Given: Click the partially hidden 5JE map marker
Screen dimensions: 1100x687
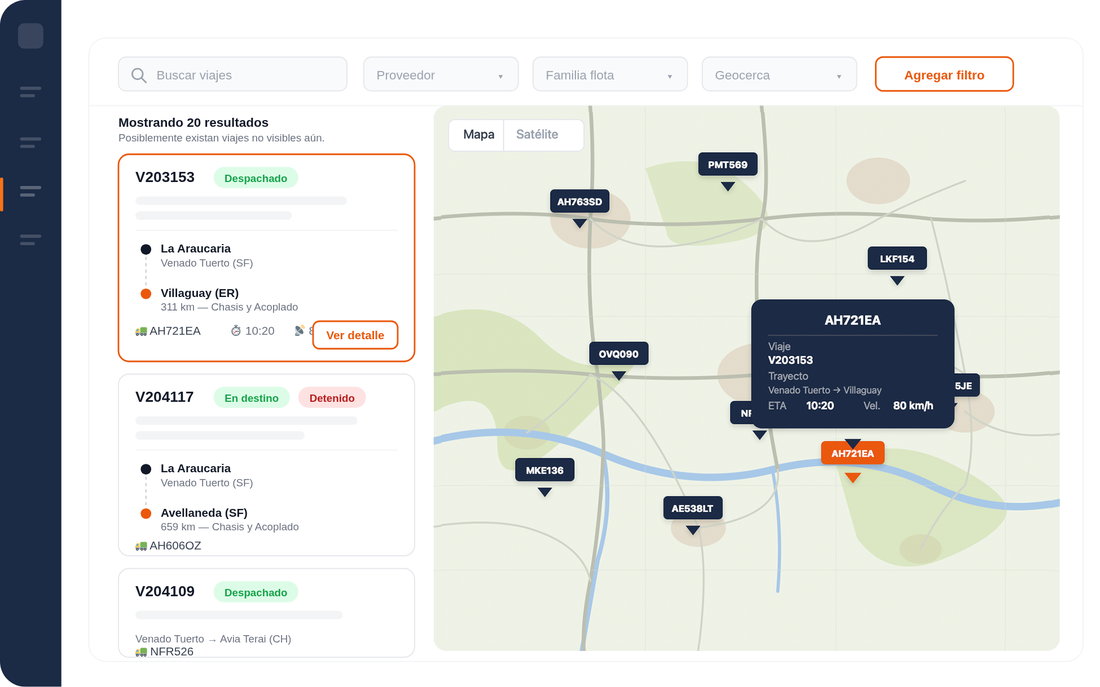Looking at the screenshot, I should pos(966,386).
